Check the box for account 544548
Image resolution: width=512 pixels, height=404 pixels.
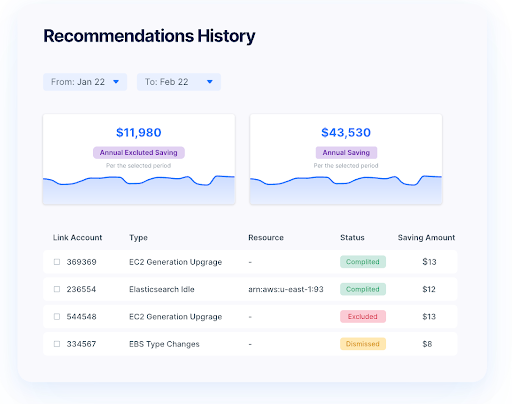(57, 317)
